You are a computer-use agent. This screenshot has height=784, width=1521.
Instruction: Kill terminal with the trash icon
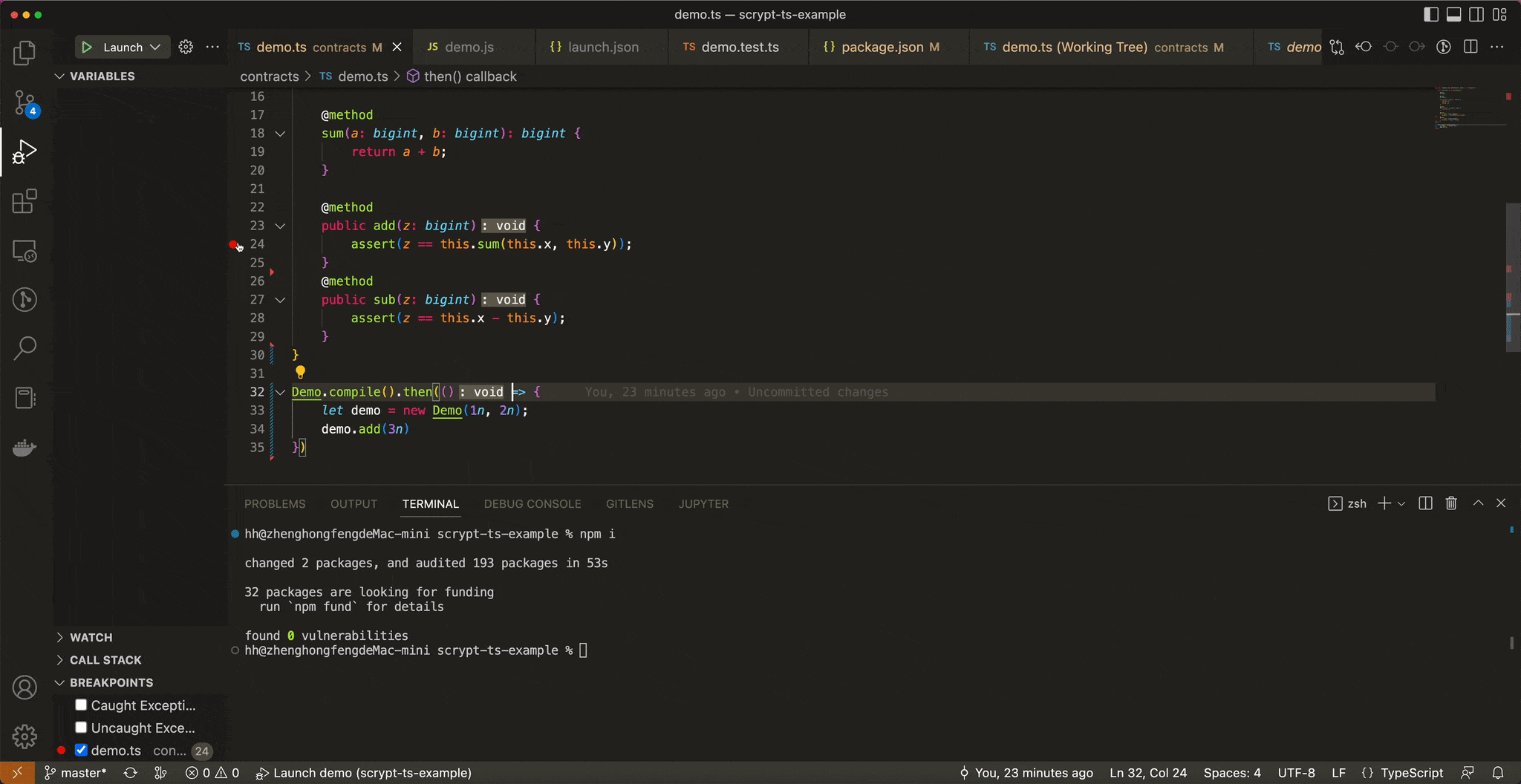pyautogui.click(x=1451, y=503)
